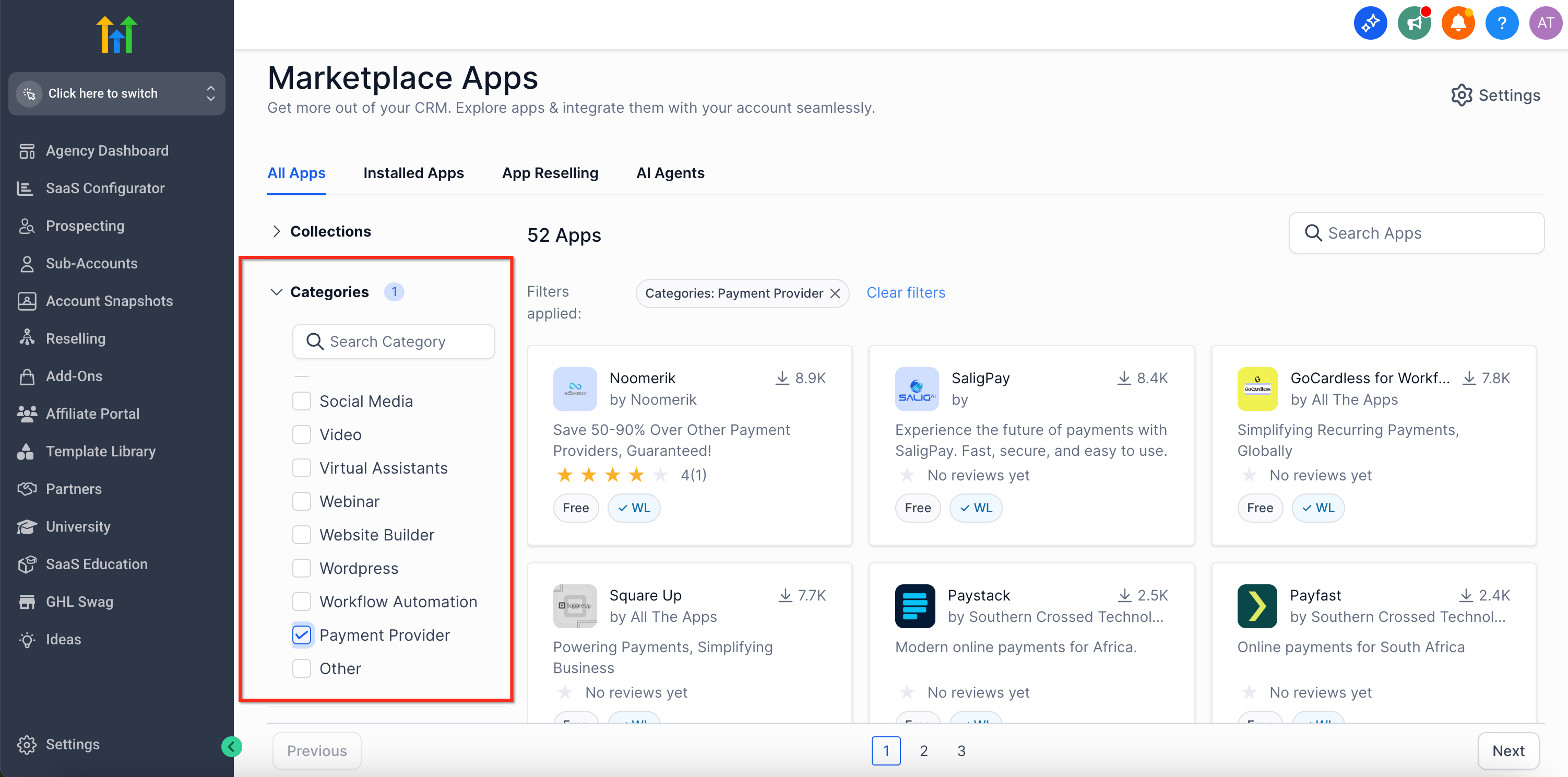This screenshot has width=1568, height=777.
Task: Collapse sidebar with green arrow button
Action: pos(231,746)
